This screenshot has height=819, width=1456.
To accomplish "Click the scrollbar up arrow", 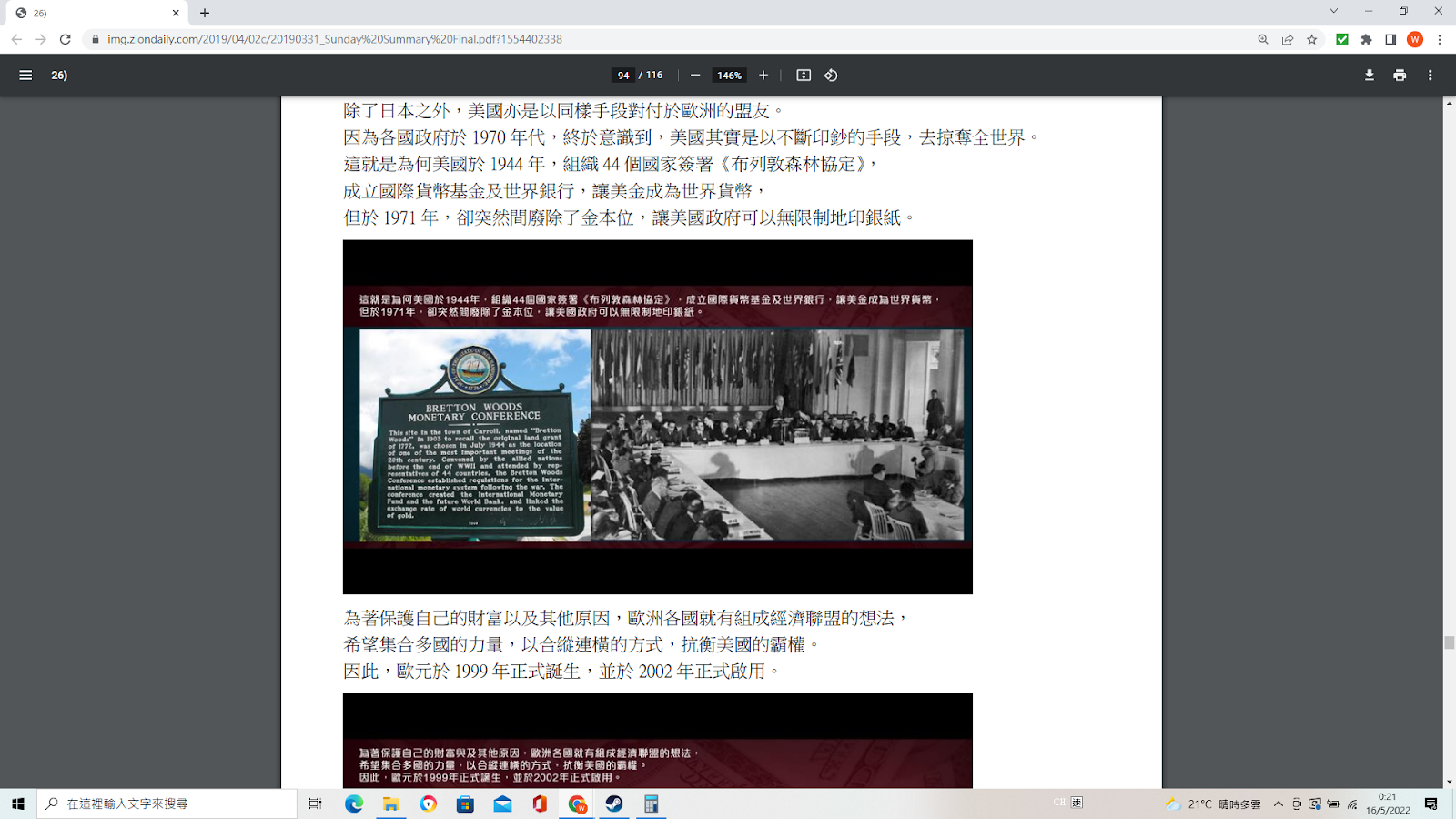I will [1449, 103].
